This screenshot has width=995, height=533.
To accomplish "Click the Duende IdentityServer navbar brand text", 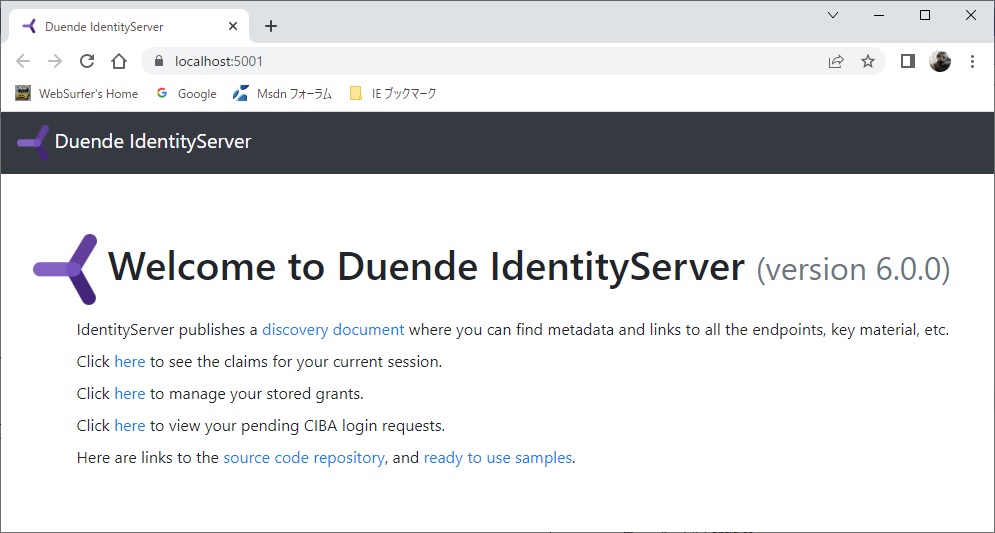I will pyautogui.click(x=153, y=141).
